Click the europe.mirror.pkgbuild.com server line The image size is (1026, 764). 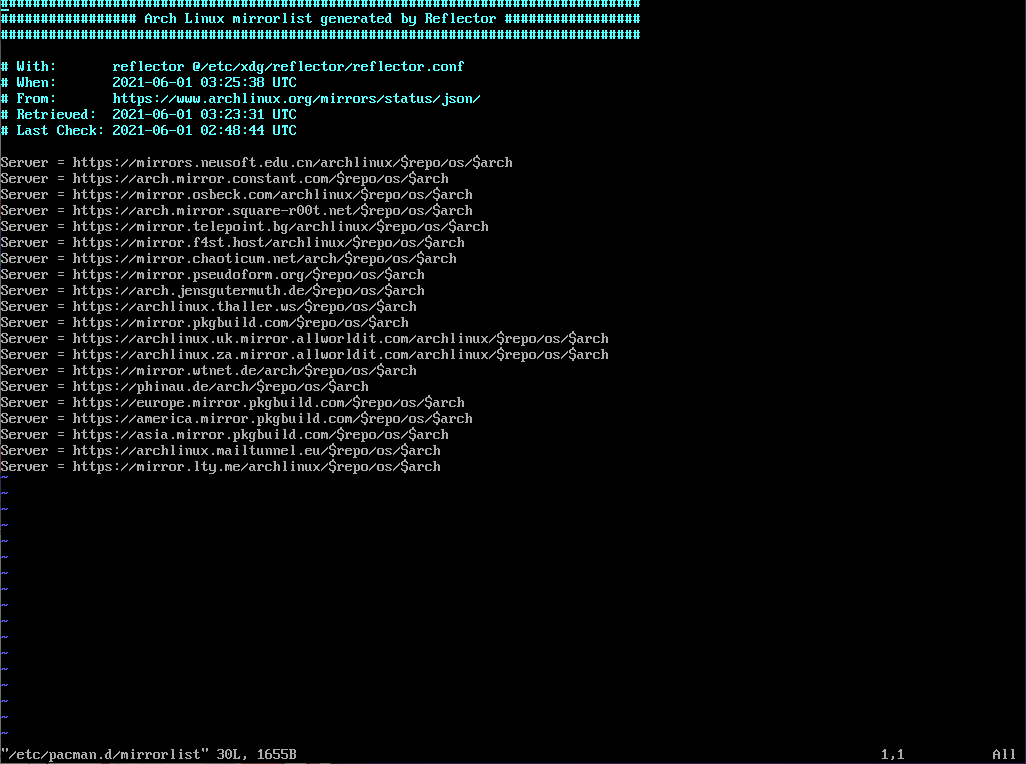click(232, 402)
